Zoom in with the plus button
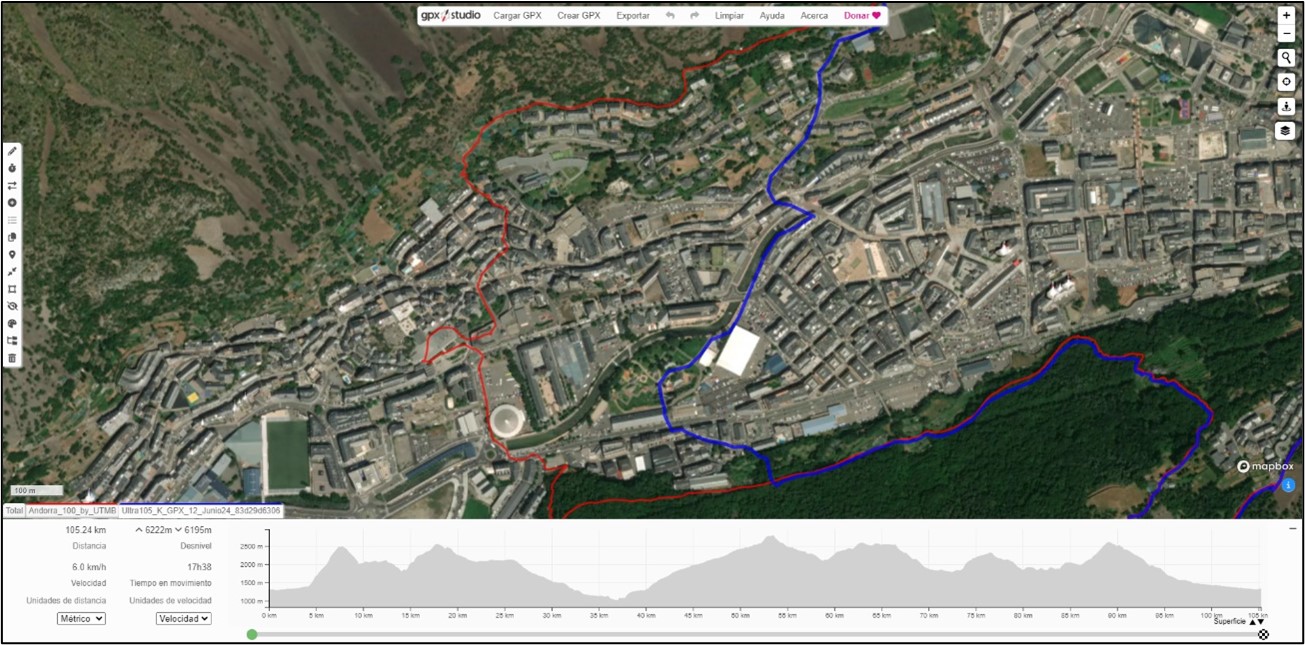1305x645 pixels. 1286,15
